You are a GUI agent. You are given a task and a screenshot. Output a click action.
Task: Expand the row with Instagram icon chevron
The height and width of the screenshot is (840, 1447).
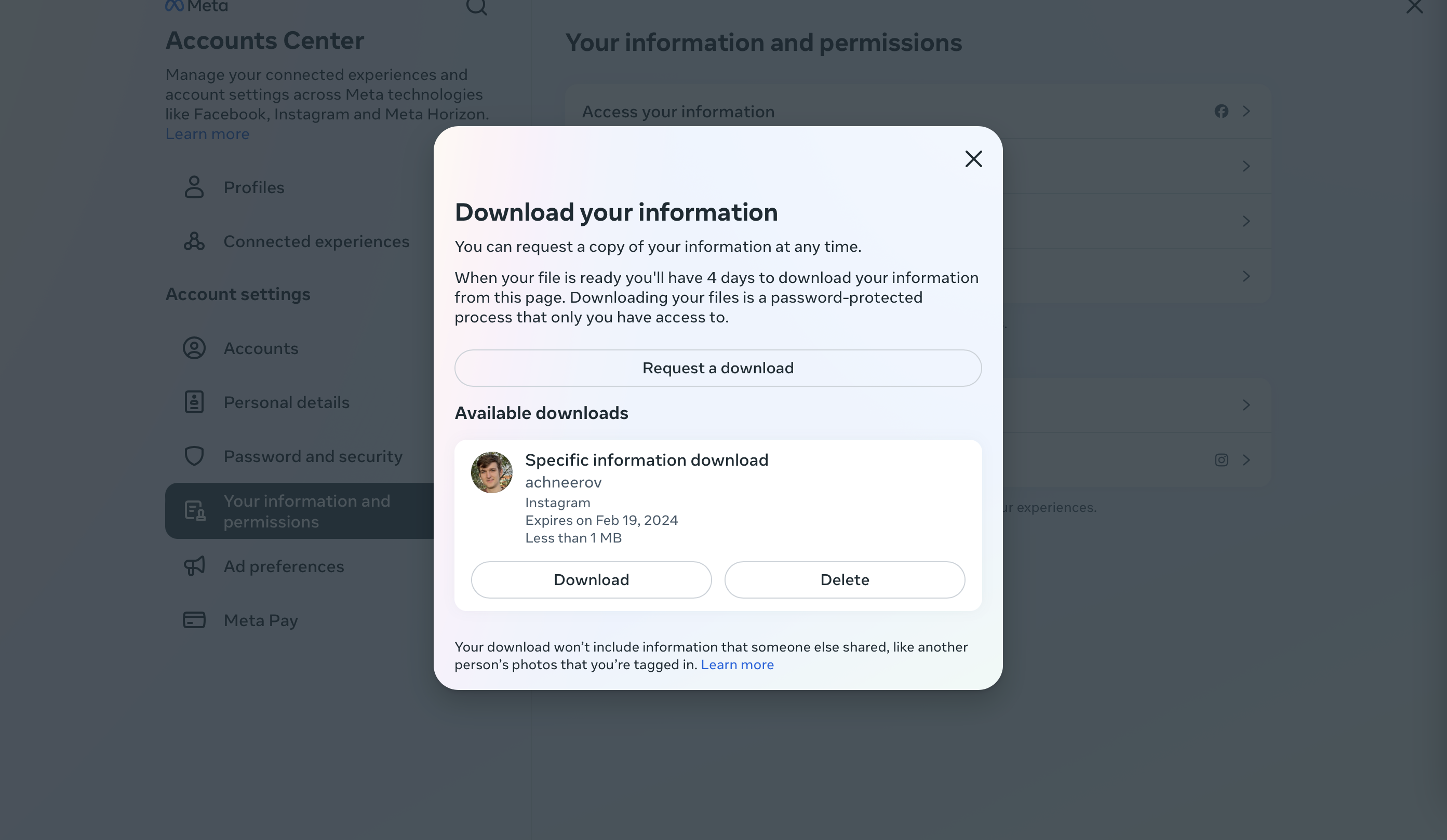pos(1246,460)
